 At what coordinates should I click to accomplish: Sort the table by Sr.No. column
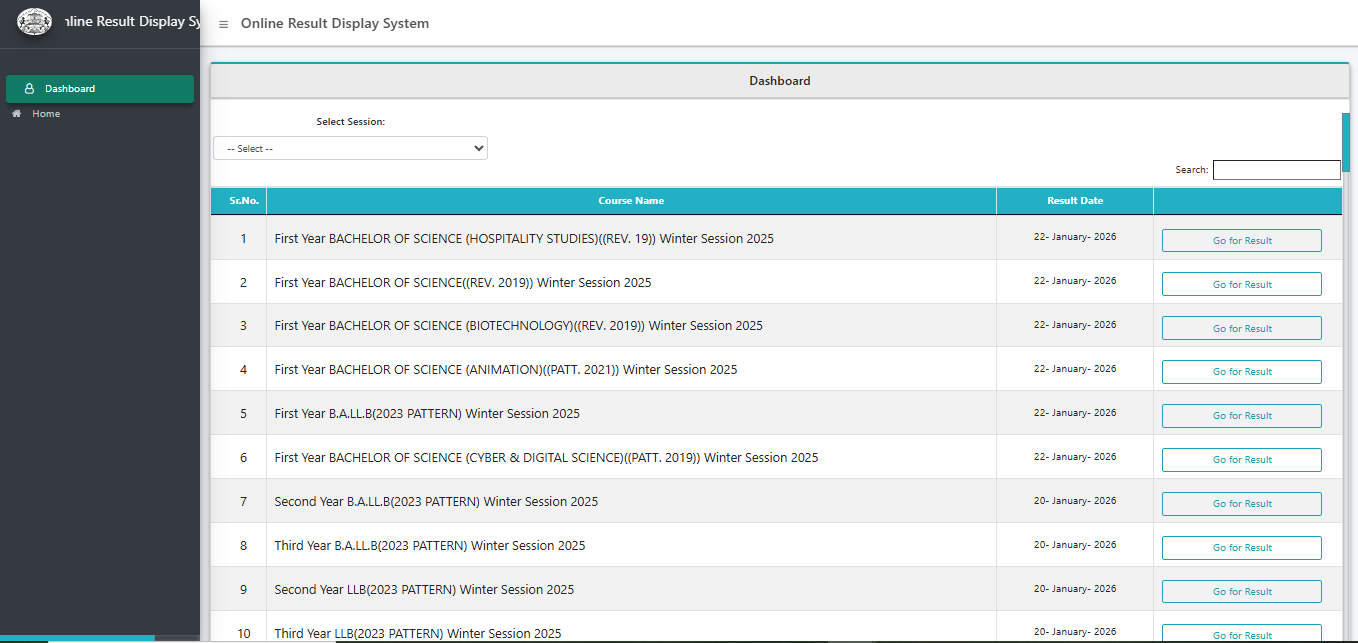[244, 201]
